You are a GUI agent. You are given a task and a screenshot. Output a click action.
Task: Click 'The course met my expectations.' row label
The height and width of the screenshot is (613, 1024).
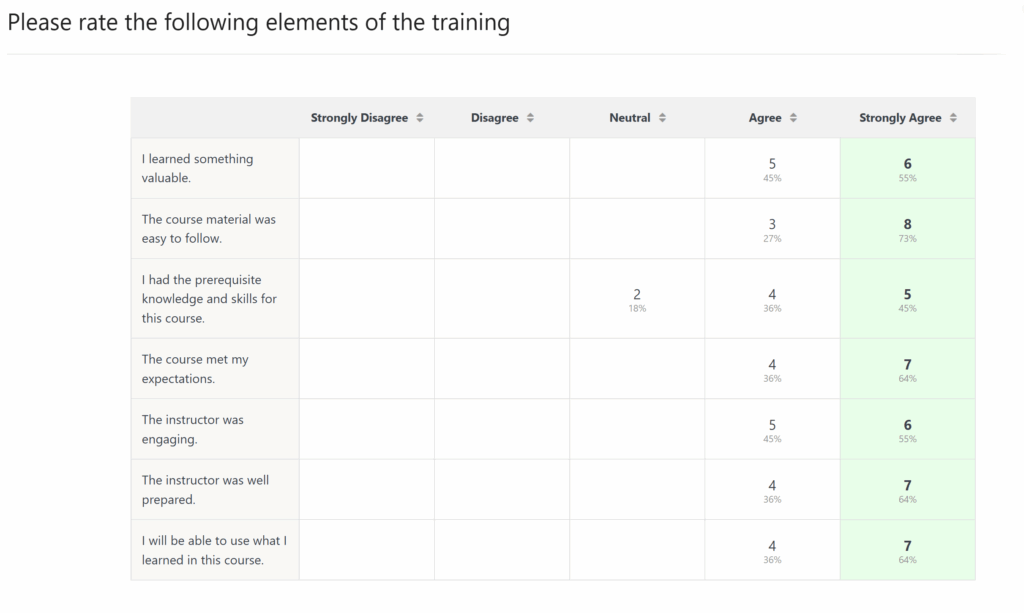click(195, 369)
